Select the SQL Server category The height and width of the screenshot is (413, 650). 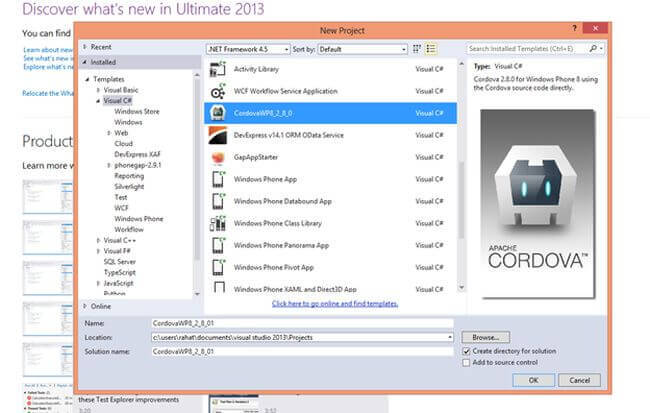(x=120, y=262)
